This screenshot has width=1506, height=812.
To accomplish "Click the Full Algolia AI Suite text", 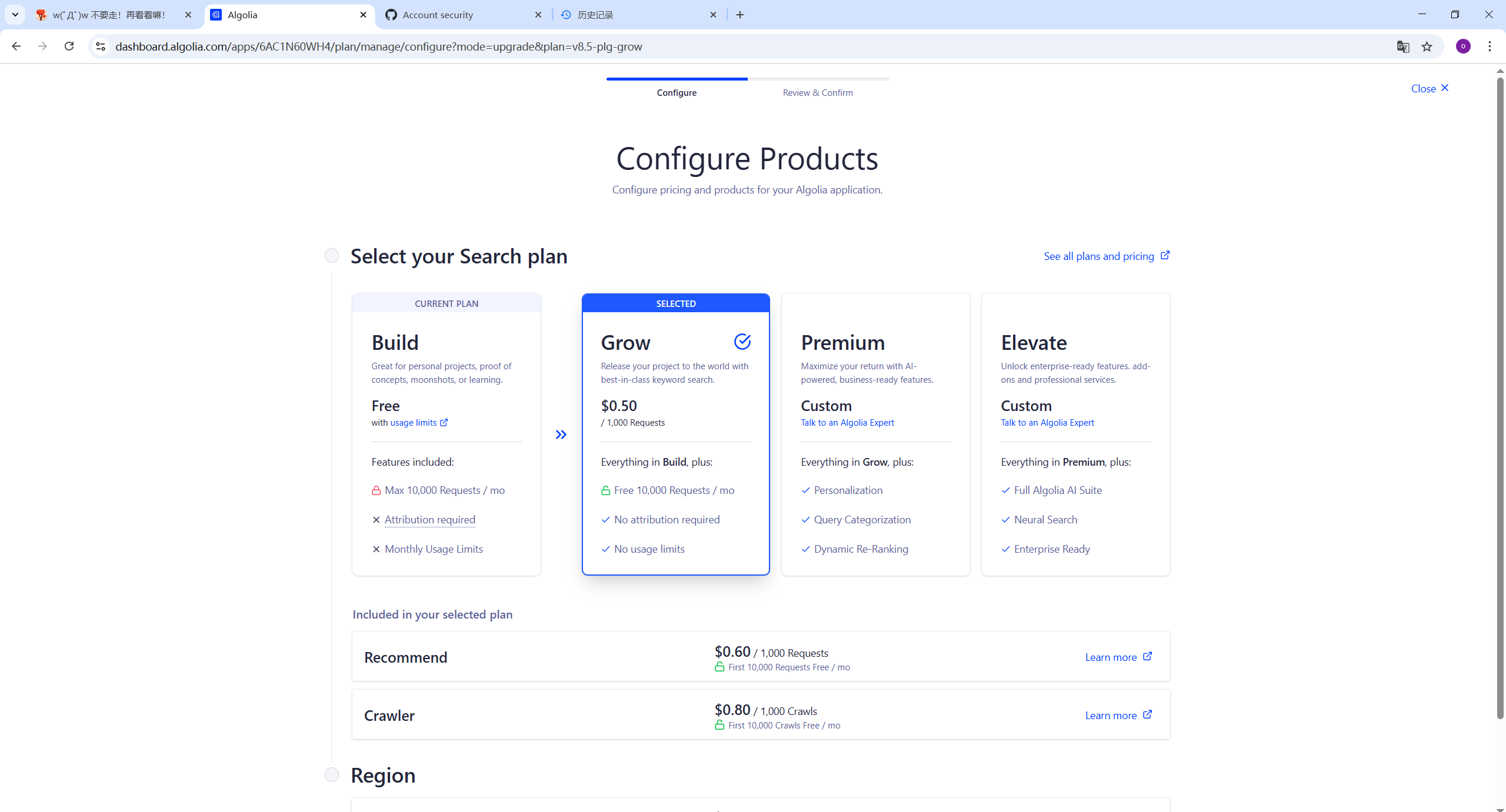I will coord(1058,490).
